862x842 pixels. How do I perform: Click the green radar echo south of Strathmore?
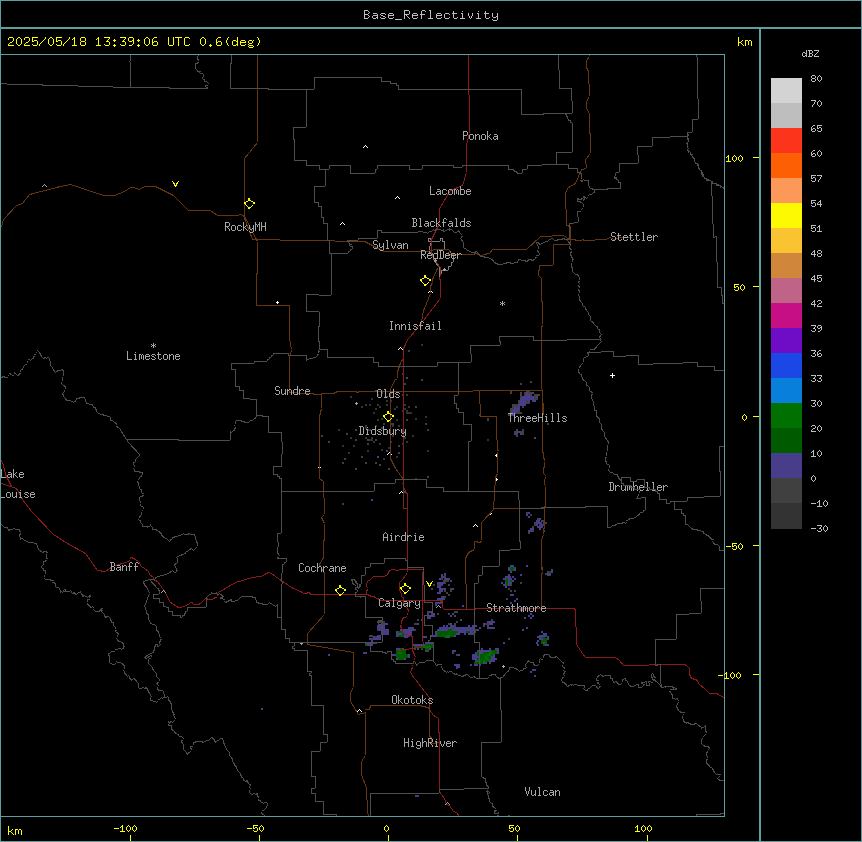[485, 656]
